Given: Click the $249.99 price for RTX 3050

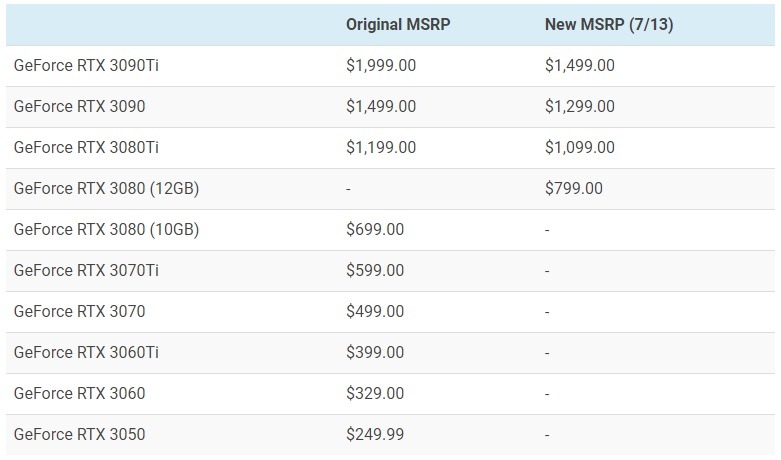Looking at the screenshot, I should click(375, 434).
